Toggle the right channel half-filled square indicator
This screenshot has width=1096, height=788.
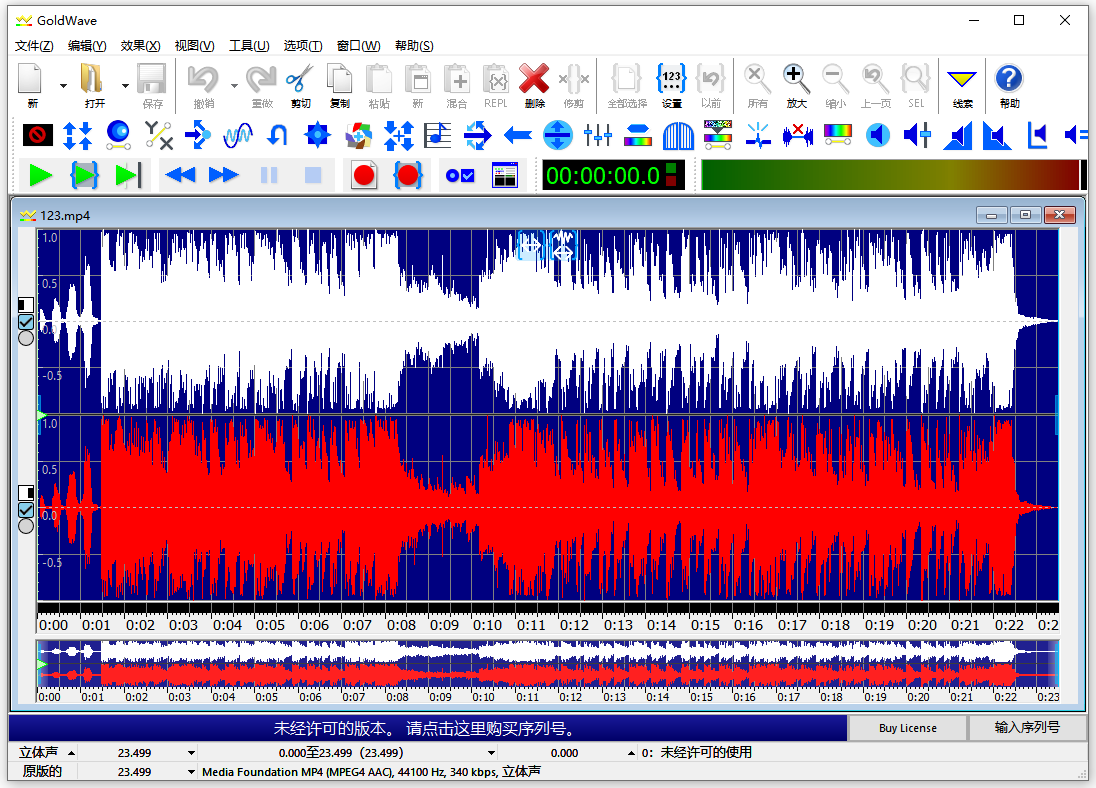26,493
